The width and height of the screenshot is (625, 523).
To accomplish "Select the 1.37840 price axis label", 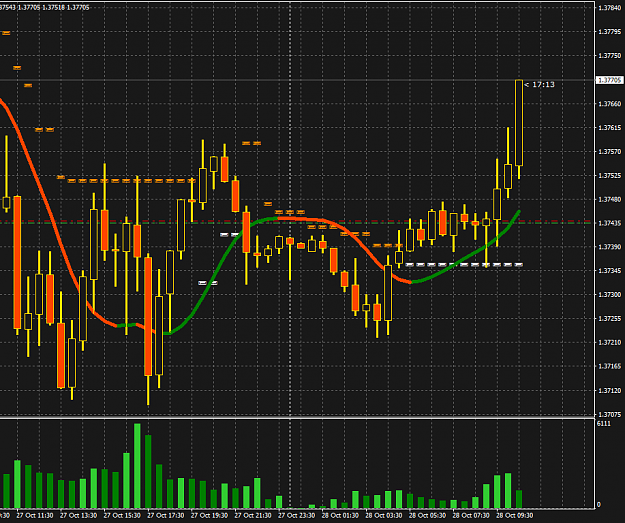I will coord(610,8).
